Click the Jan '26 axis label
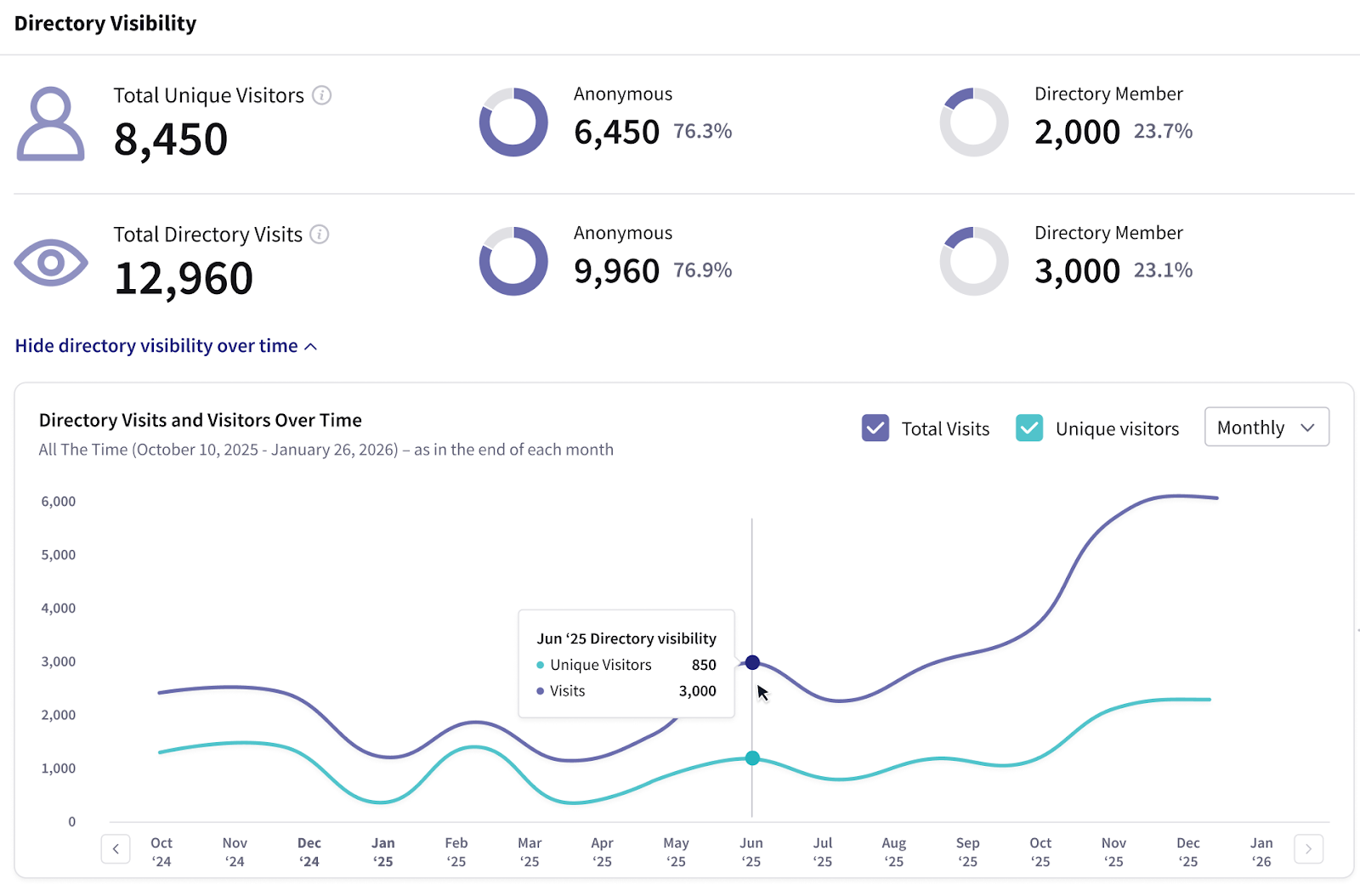 pos(1261,852)
